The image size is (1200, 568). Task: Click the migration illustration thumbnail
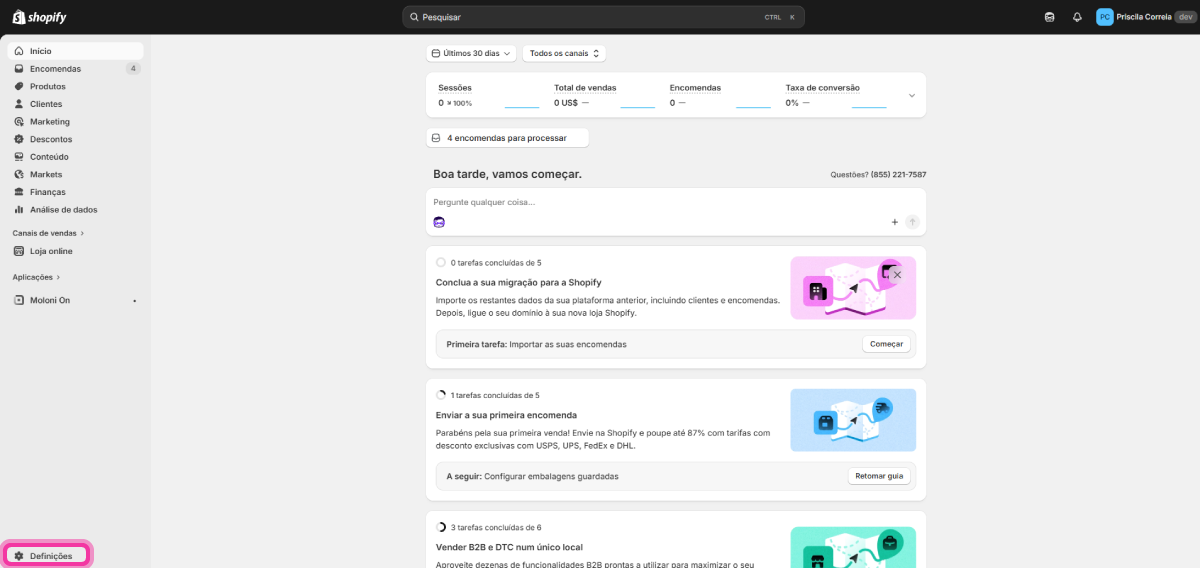click(x=853, y=288)
